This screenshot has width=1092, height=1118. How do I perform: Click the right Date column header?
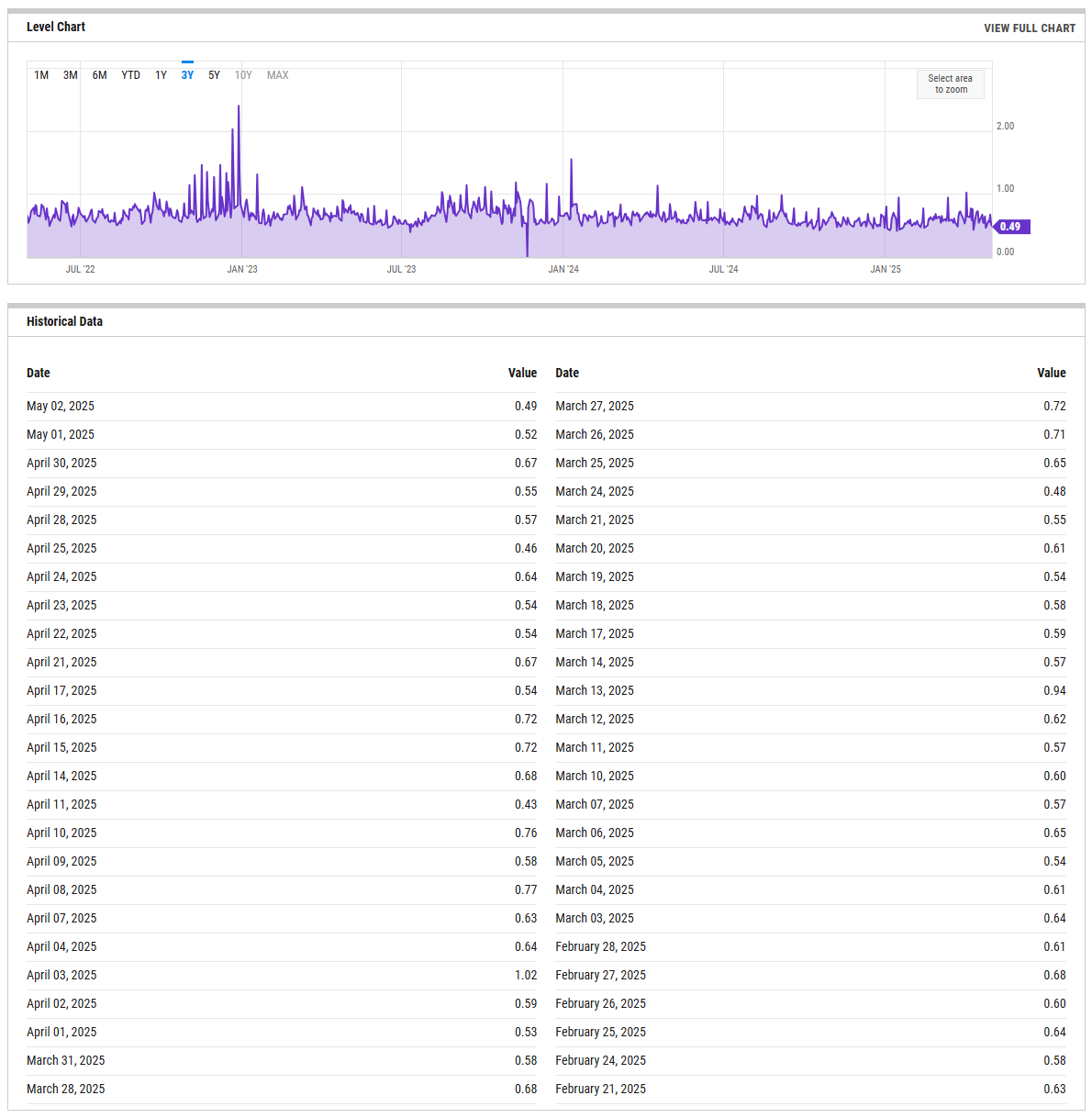[567, 373]
